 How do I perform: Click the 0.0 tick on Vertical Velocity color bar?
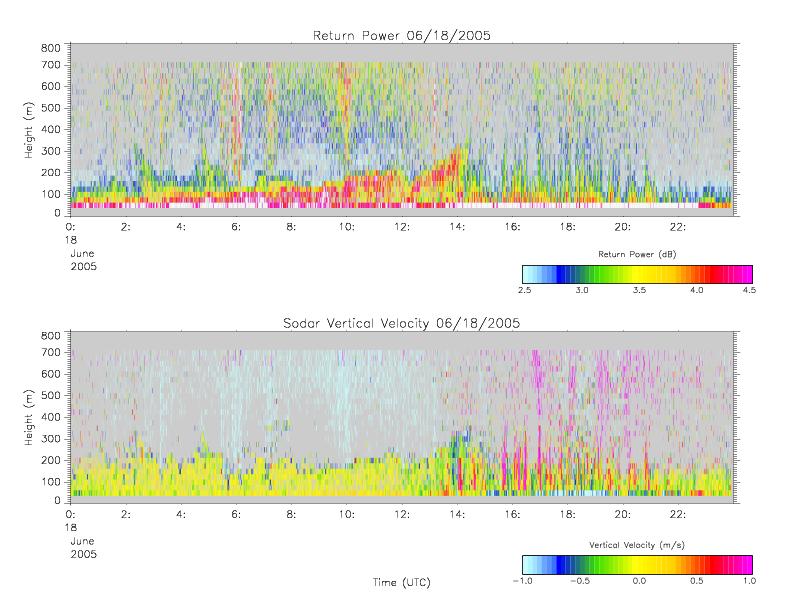click(639, 581)
